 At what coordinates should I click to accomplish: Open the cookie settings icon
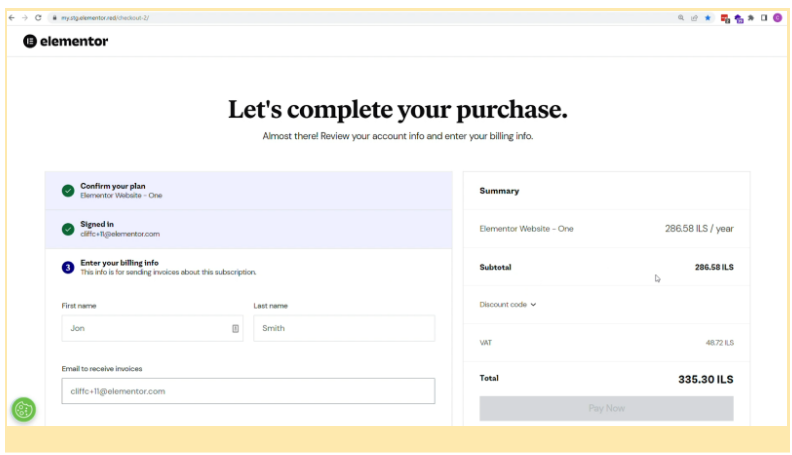tap(24, 410)
